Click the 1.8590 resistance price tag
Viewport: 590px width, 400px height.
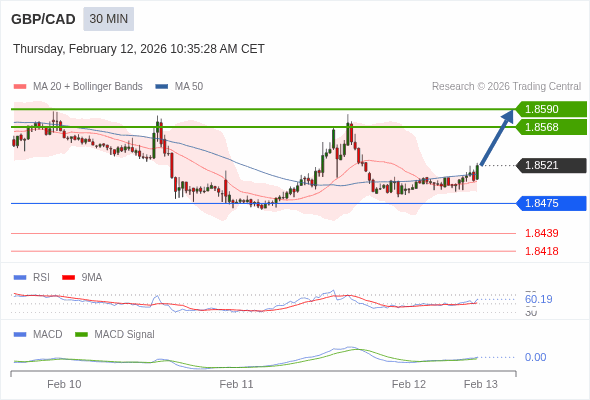point(551,109)
